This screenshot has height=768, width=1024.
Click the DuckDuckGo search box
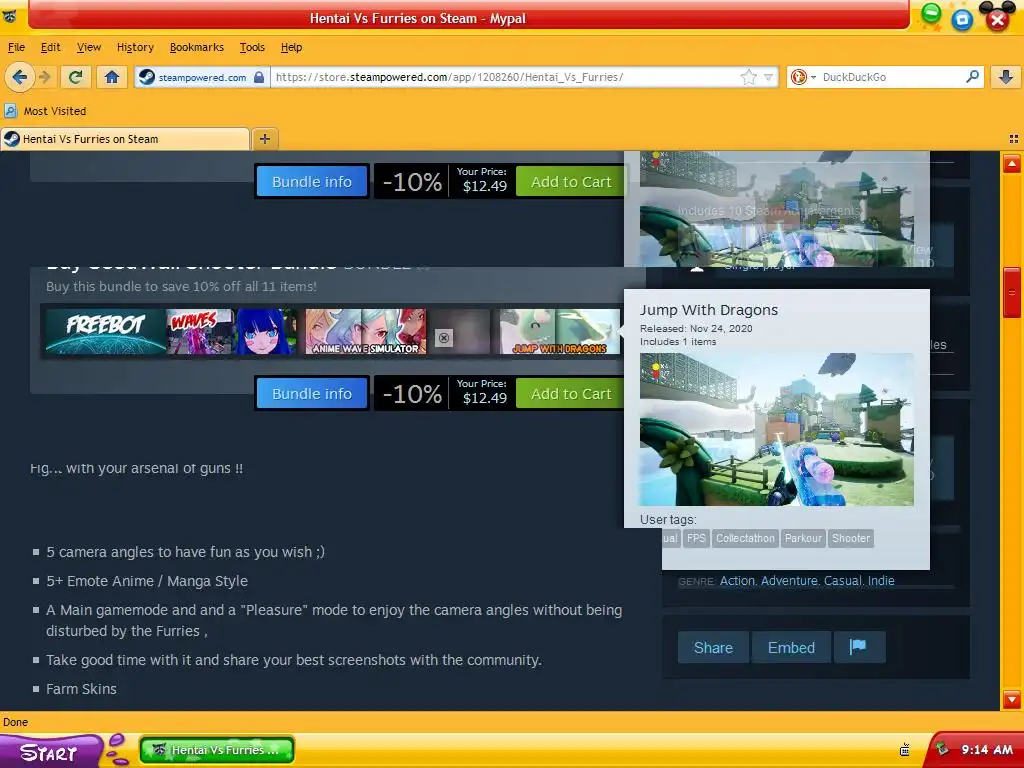(x=890, y=77)
